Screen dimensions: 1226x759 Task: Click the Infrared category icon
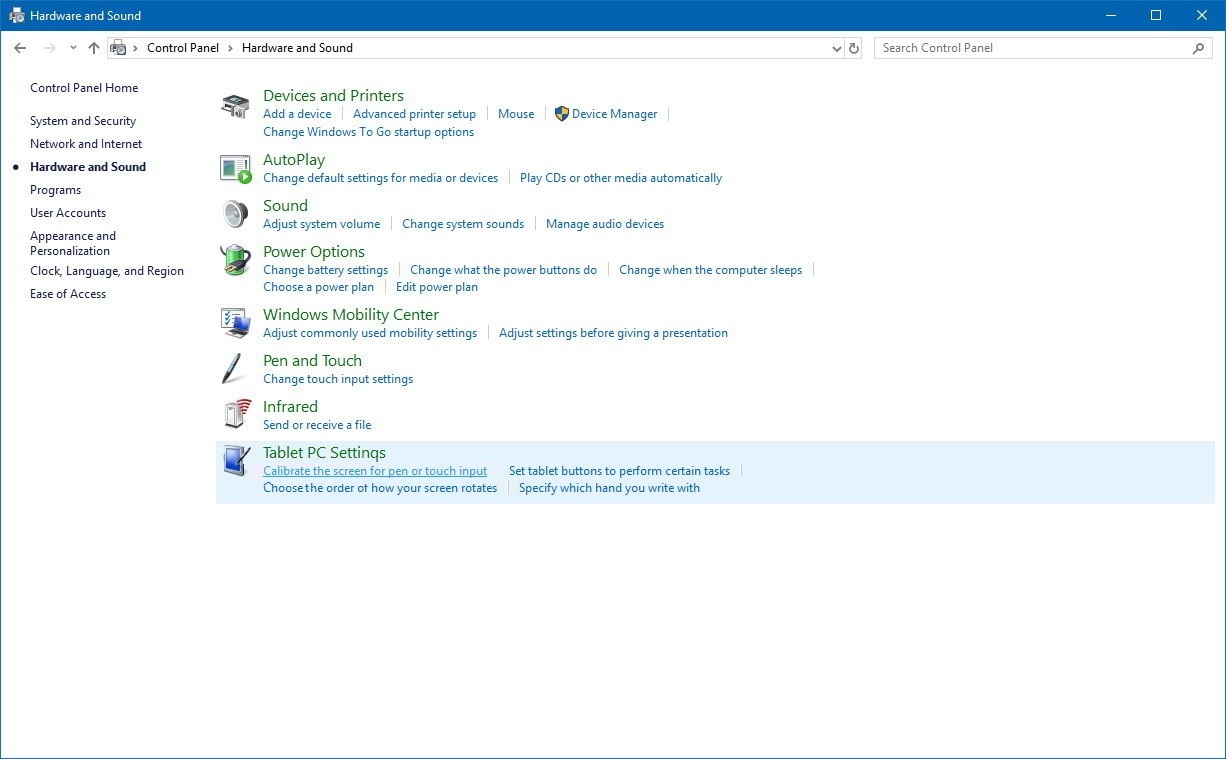pos(237,415)
